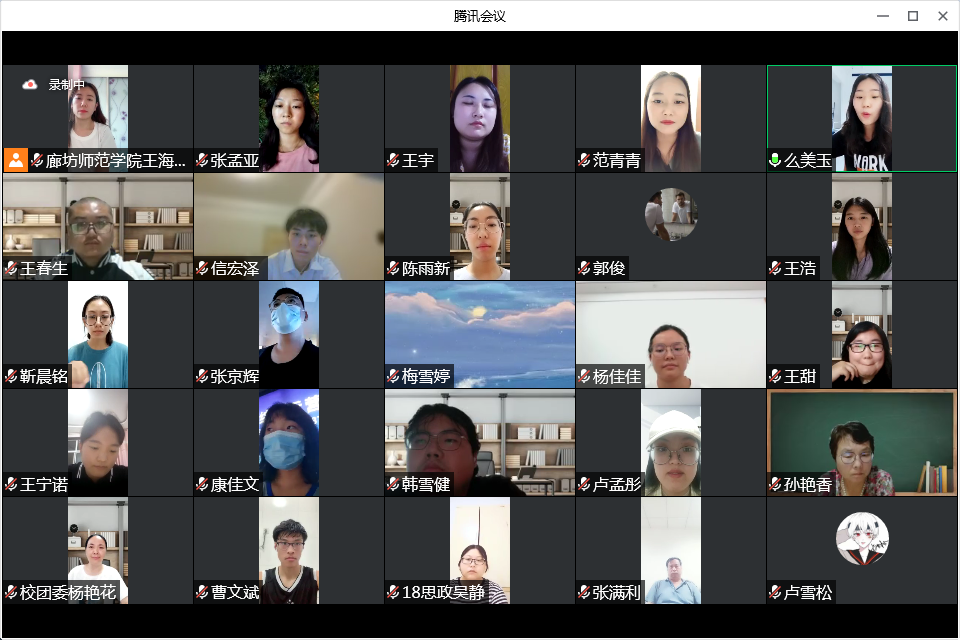
Task: Select 范青青's video thumbnail
Action: (x=671, y=118)
